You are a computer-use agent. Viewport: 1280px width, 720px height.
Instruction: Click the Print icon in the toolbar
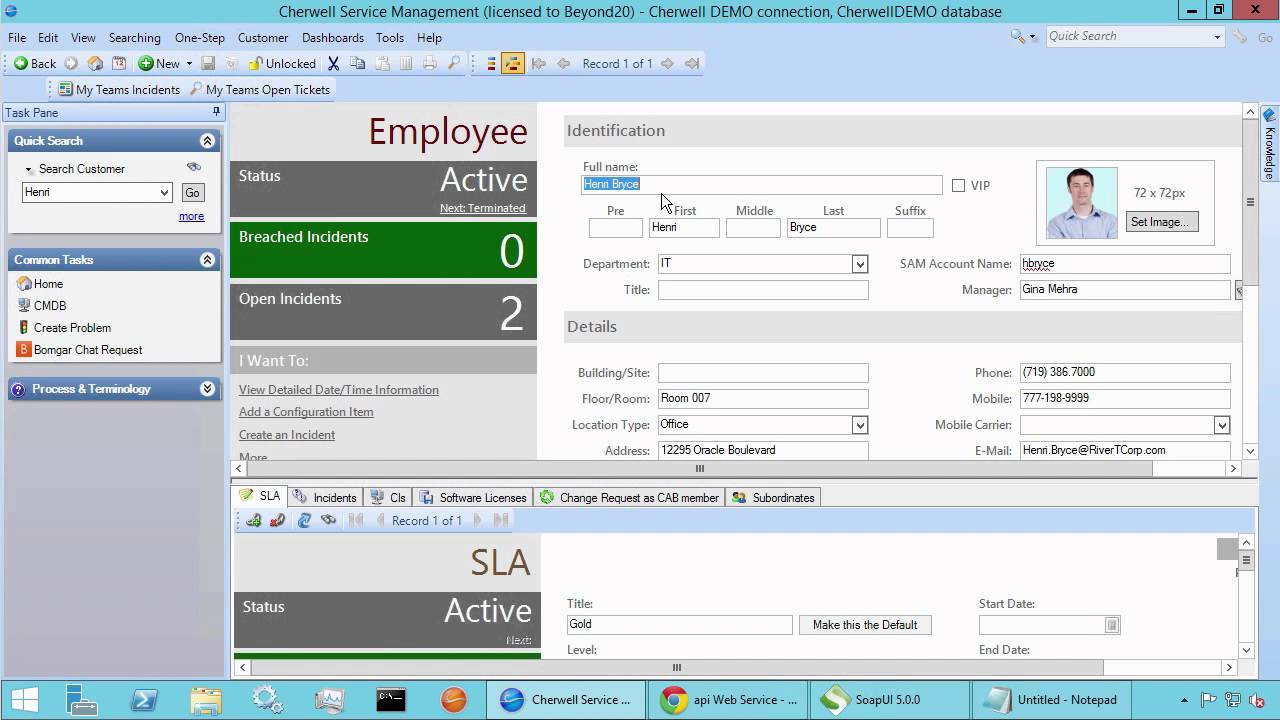(x=430, y=63)
